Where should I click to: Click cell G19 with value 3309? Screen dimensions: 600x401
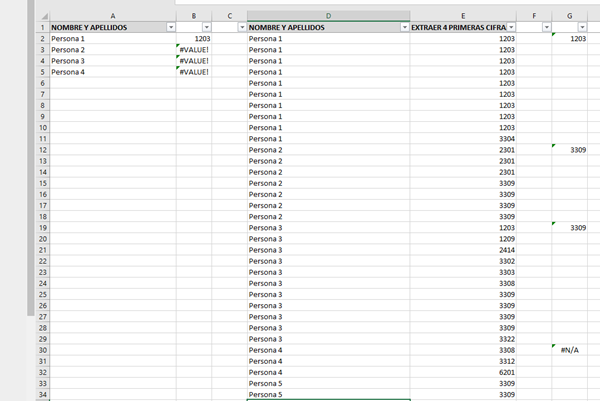click(x=569, y=228)
